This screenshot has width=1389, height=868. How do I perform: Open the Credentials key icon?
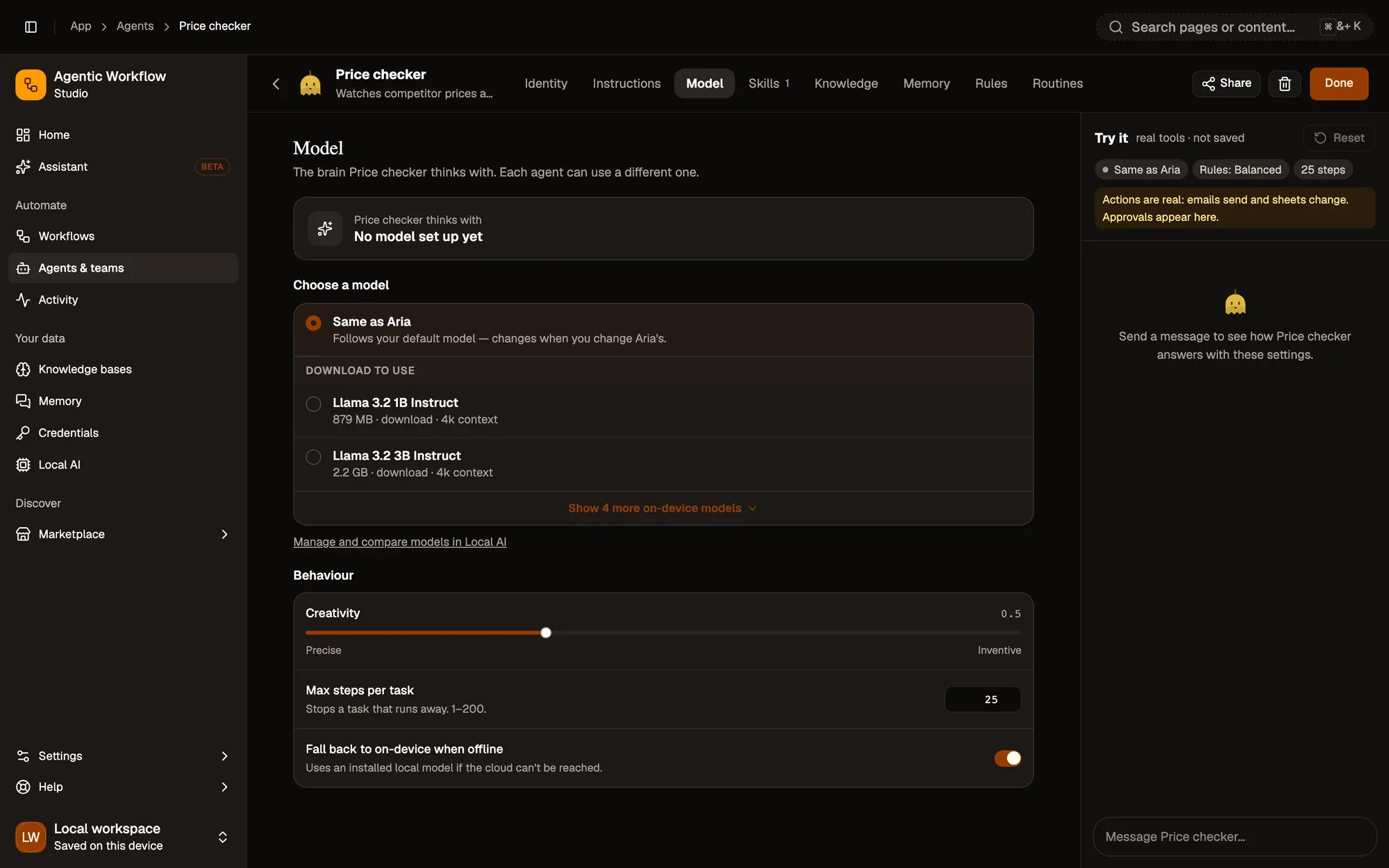tap(23, 433)
